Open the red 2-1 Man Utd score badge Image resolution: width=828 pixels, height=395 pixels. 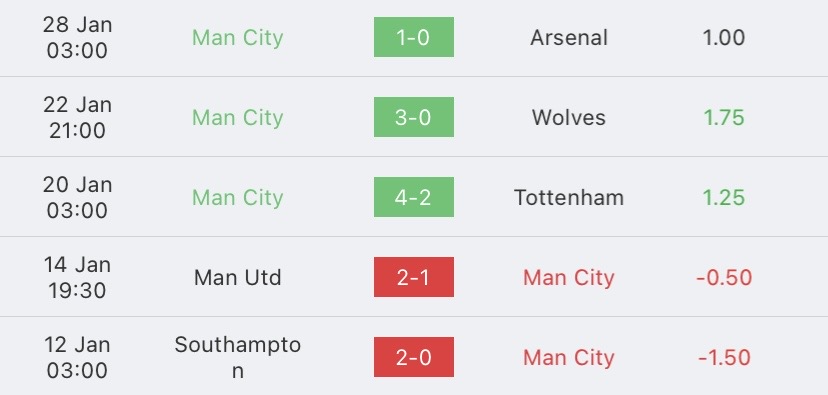413,277
